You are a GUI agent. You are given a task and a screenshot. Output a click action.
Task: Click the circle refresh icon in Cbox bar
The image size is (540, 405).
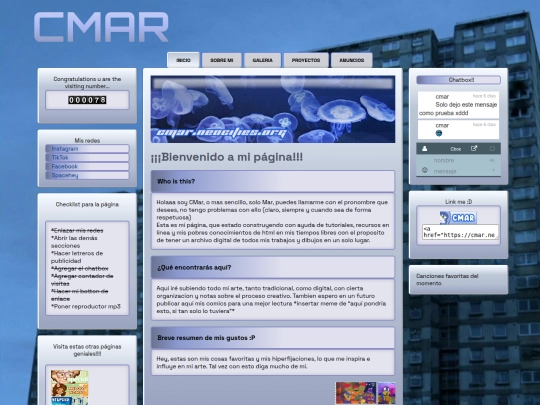(x=492, y=148)
